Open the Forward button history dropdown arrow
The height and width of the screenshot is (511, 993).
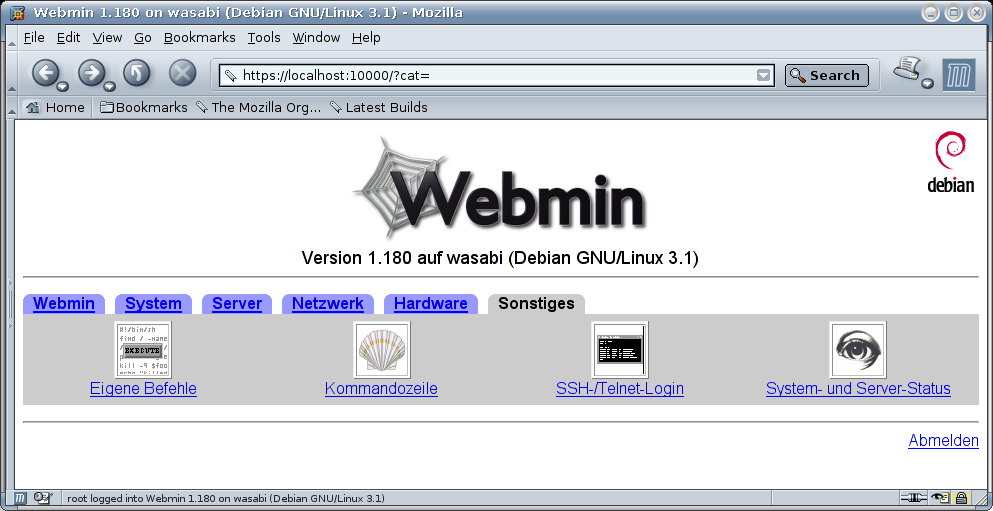(110, 86)
